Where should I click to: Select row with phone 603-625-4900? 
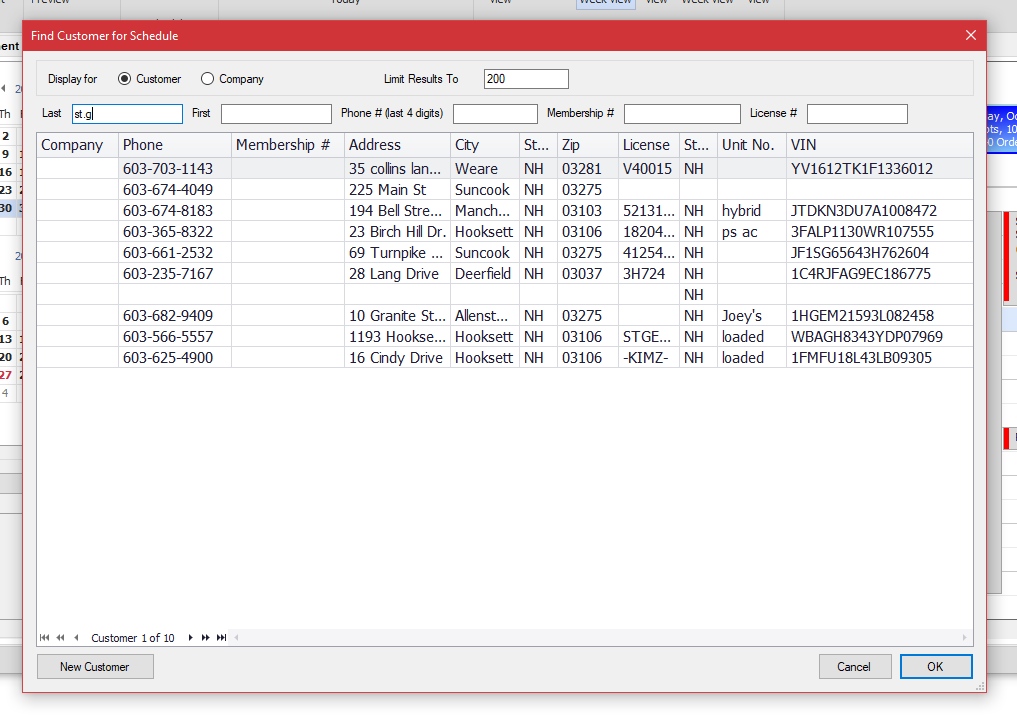click(505, 357)
